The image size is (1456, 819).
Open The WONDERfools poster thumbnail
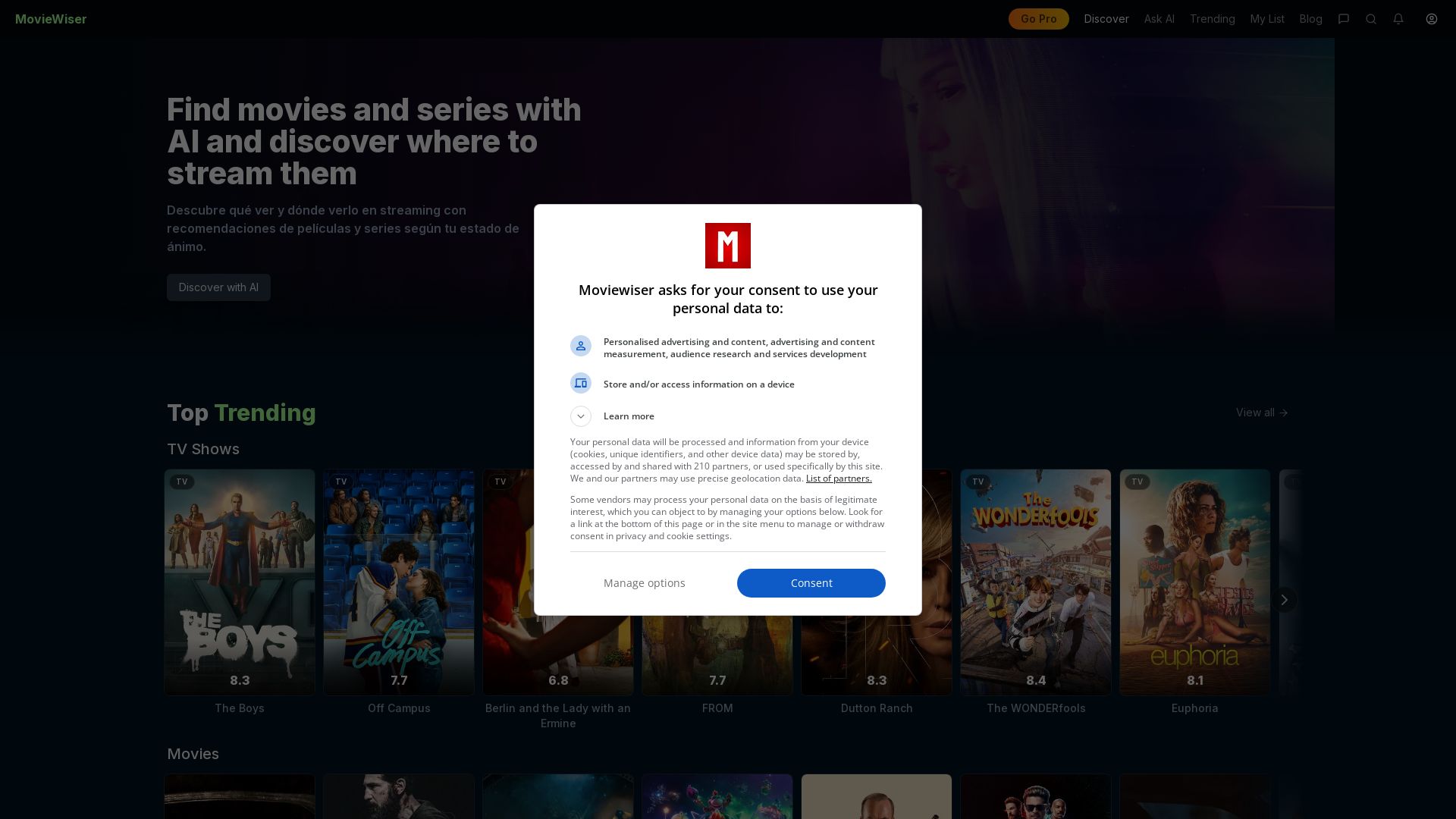pos(1036,582)
